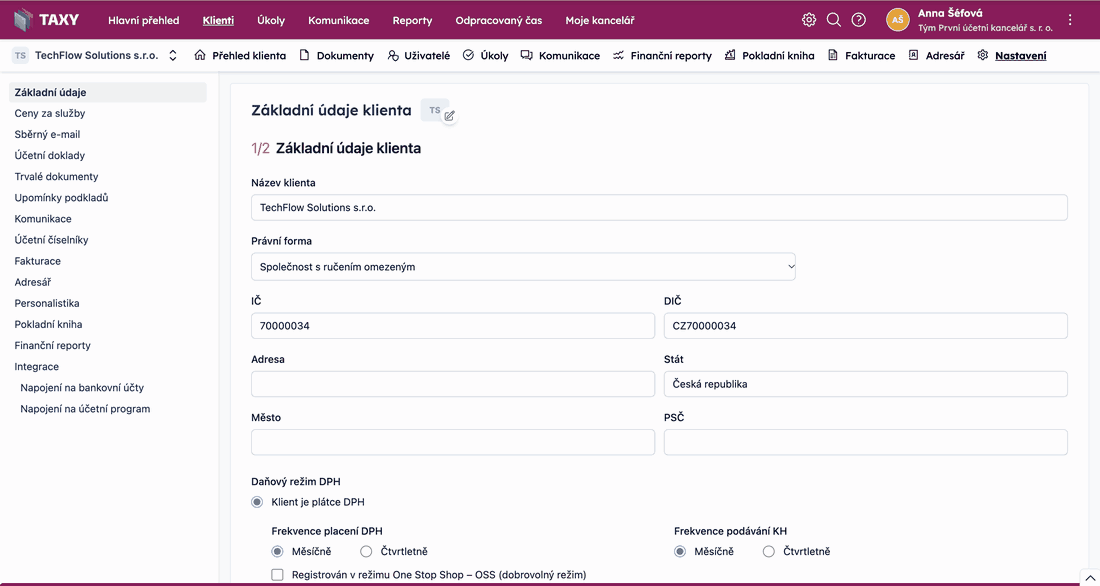Open the Dokumenty client section
Viewport: 1100px width, 586px height.
[x=337, y=55]
